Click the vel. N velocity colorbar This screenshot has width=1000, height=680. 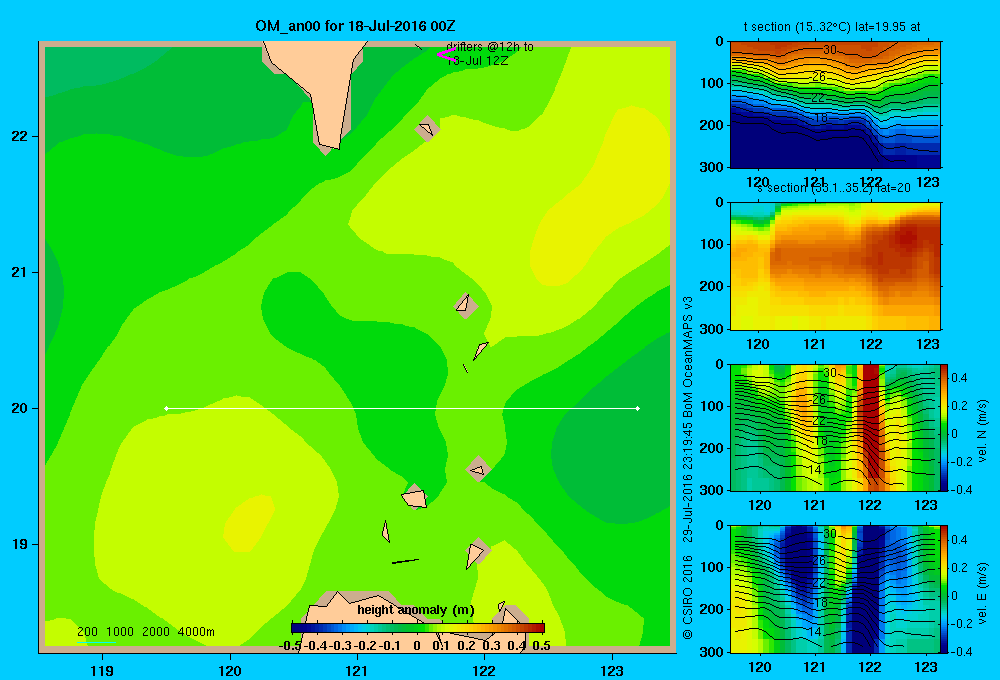click(x=945, y=427)
